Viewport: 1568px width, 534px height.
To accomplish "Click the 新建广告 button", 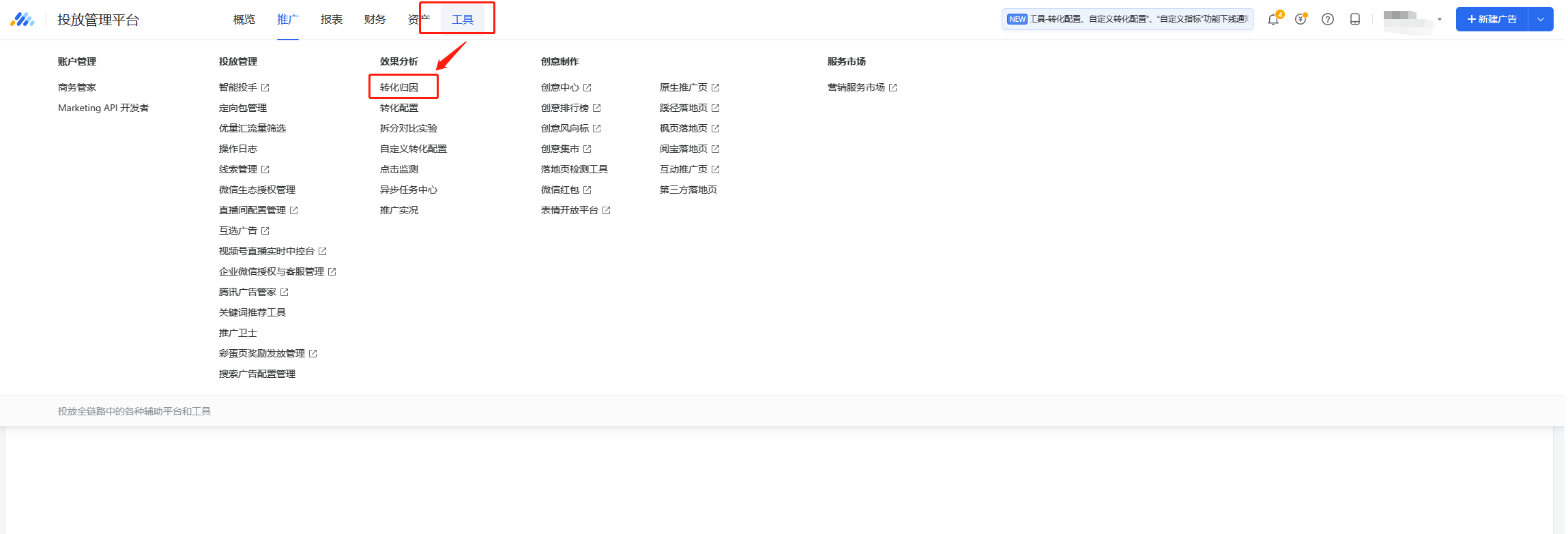I will point(1492,20).
